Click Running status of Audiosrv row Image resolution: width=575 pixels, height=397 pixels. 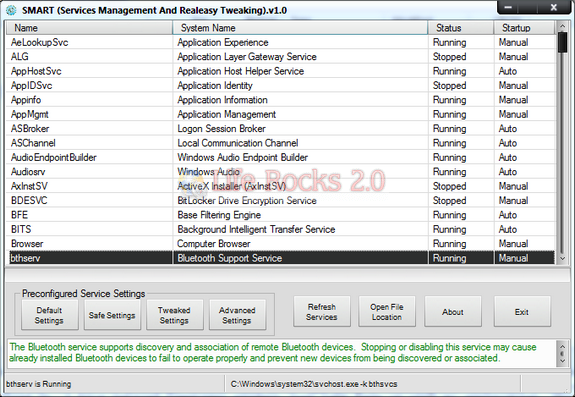click(450, 172)
